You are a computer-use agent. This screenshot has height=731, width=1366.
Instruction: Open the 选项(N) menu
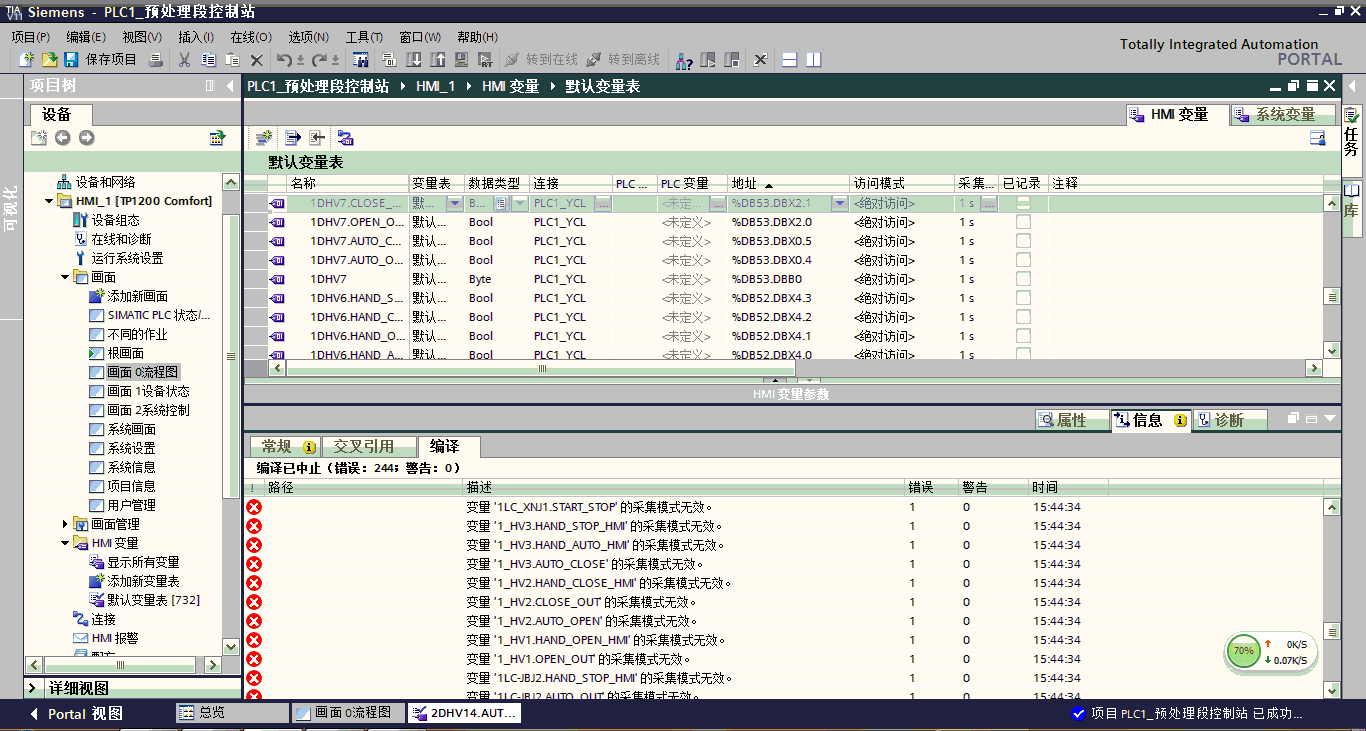click(x=309, y=37)
